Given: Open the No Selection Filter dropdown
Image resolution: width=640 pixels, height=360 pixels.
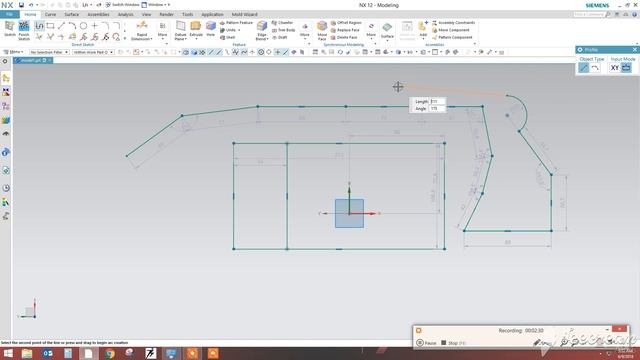Looking at the screenshot, I should 49,52.
